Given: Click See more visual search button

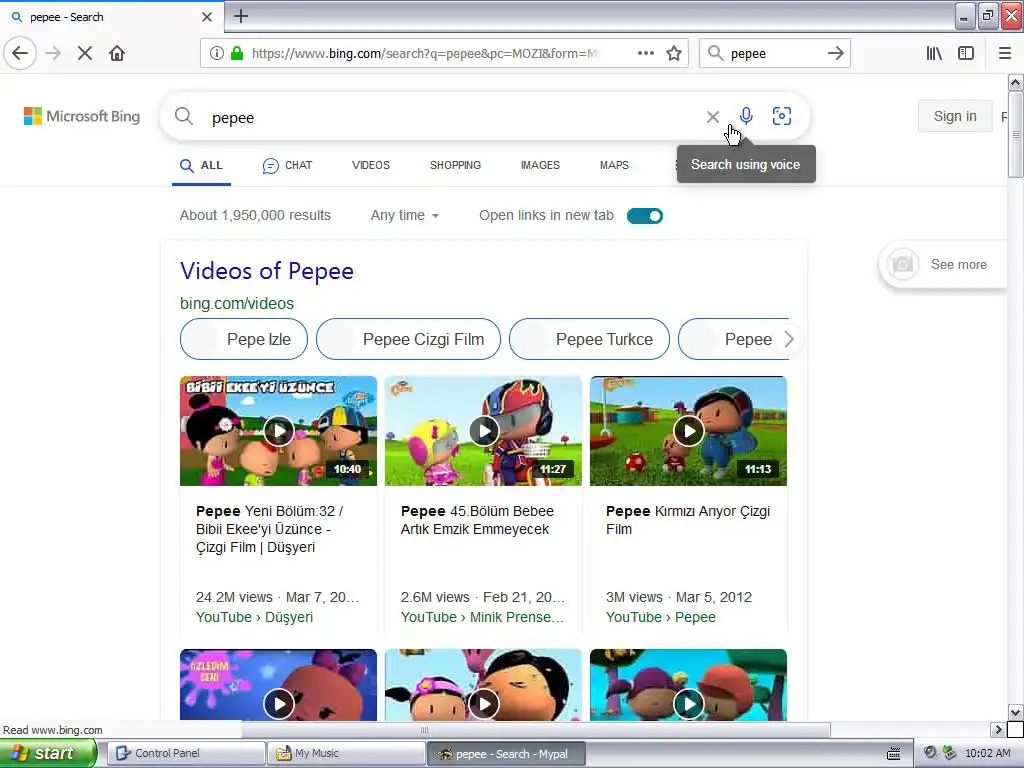Looking at the screenshot, I should point(944,264).
